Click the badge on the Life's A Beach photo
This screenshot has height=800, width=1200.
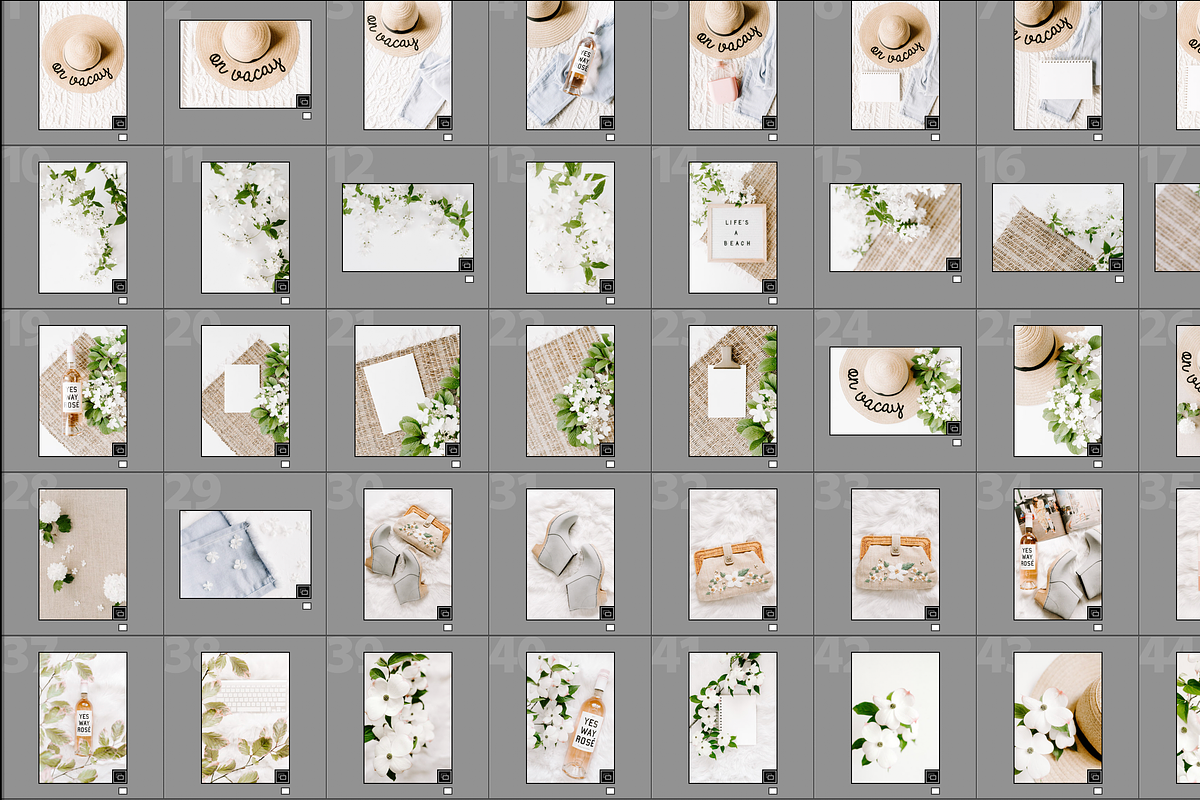point(769,285)
